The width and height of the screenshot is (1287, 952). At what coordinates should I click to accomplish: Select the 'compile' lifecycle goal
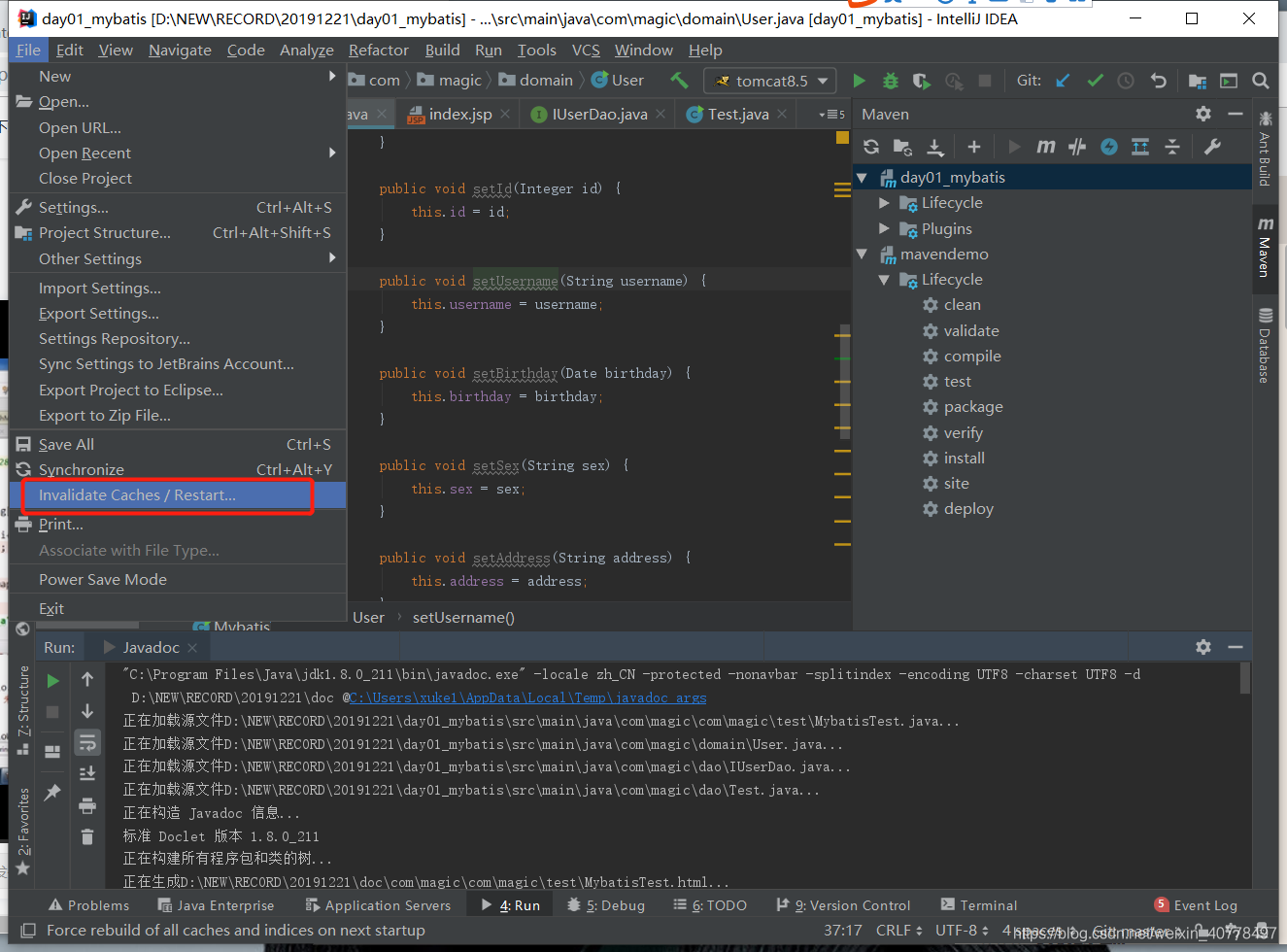(972, 357)
